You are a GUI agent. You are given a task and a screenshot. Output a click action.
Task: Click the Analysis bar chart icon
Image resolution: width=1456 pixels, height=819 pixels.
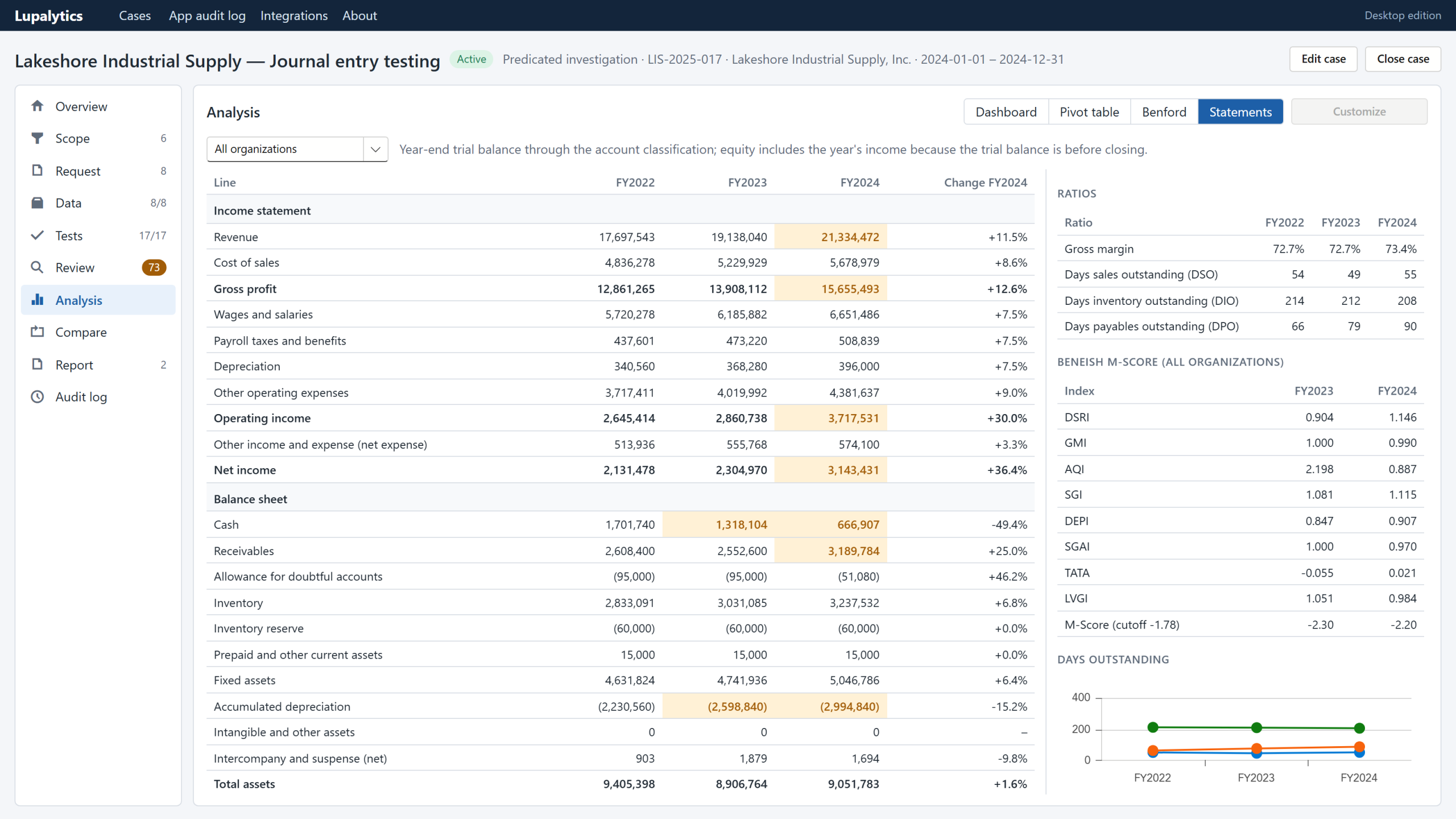[38, 300]
